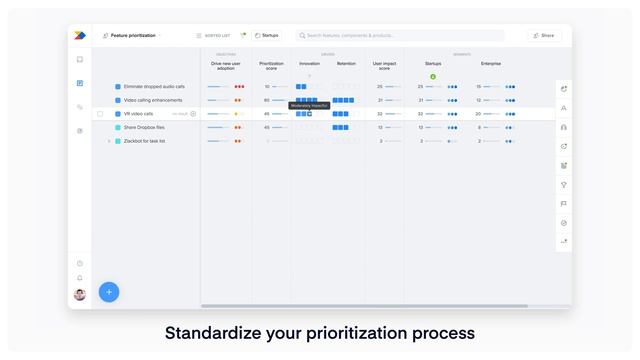Open the Features board sidebar icon
Image resolution: width=640 pixels, height=360 pixels.
[80, 83]
